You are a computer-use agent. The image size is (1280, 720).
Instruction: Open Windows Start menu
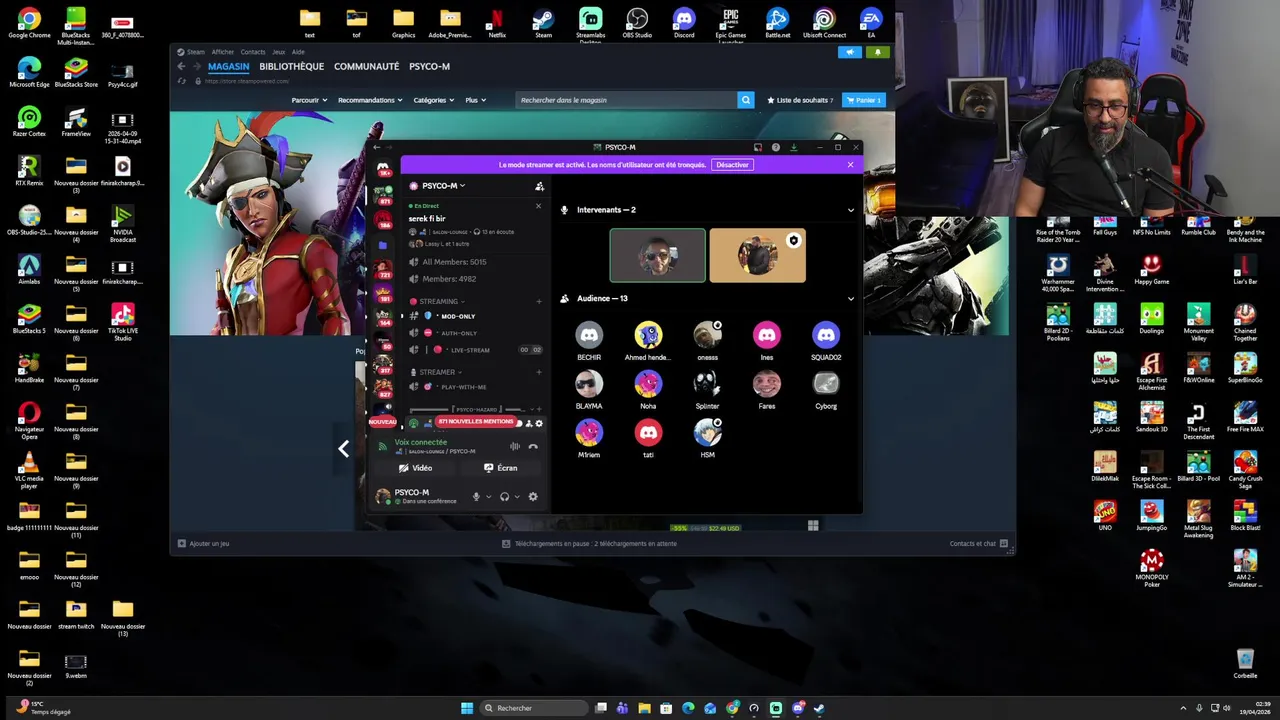(467, 708)
